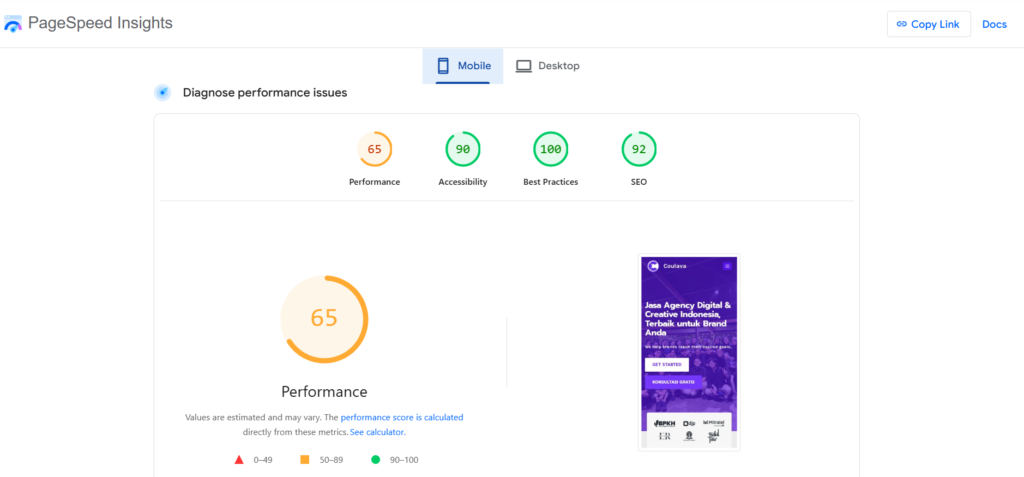The height and width of the screenshot is (477, 1024).
Task: Click the orange square 50–89 legend icon
Action: [x=304, y=460]
